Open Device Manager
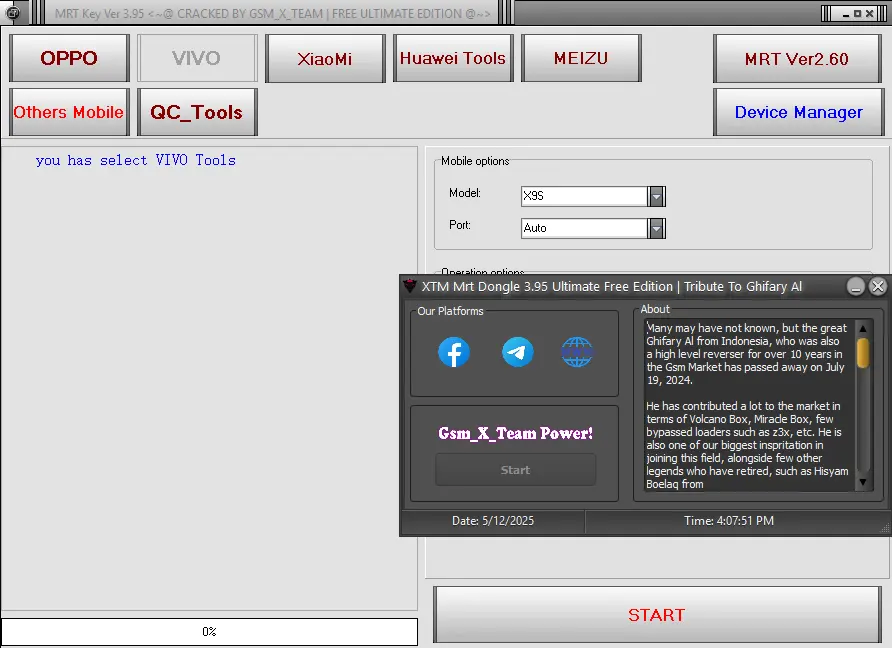 [798, 112]
